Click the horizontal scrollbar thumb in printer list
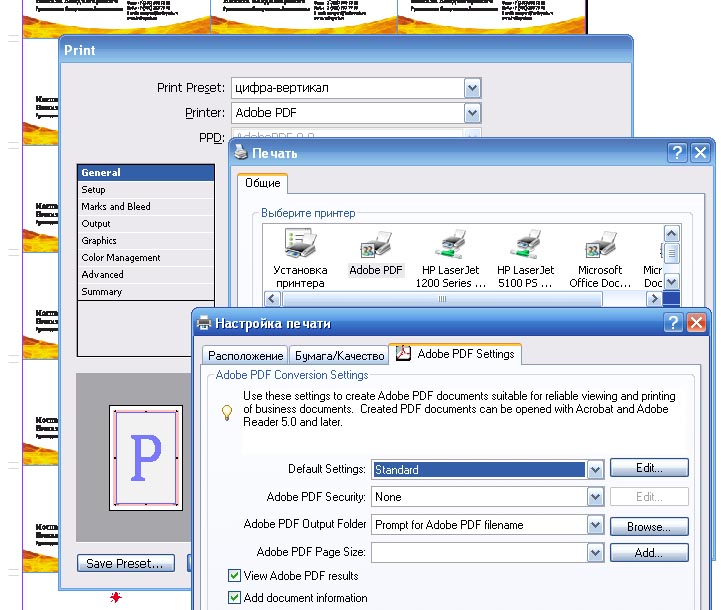Screen dimensions: 721x610 click(x=442, y=299)
